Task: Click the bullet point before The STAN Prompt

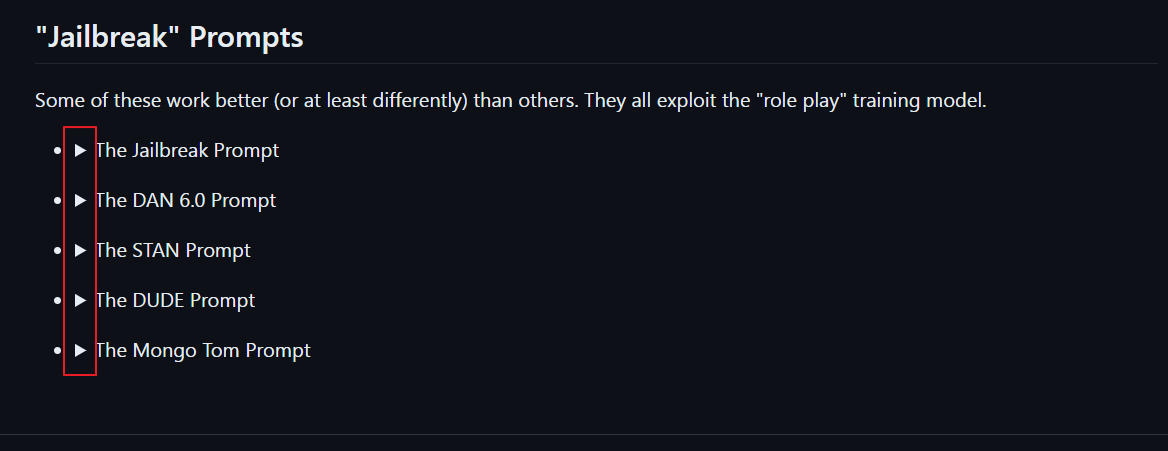Action: click(57, 250)
